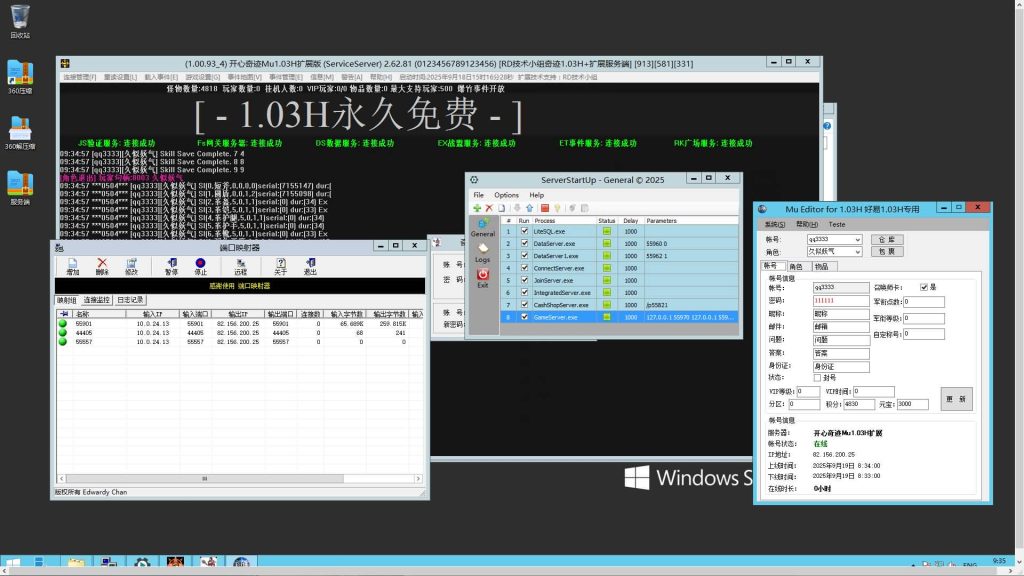Click the 增加 add icon in port mapper
Viewport: 1024px width, 576px height.
pos(73,265)
